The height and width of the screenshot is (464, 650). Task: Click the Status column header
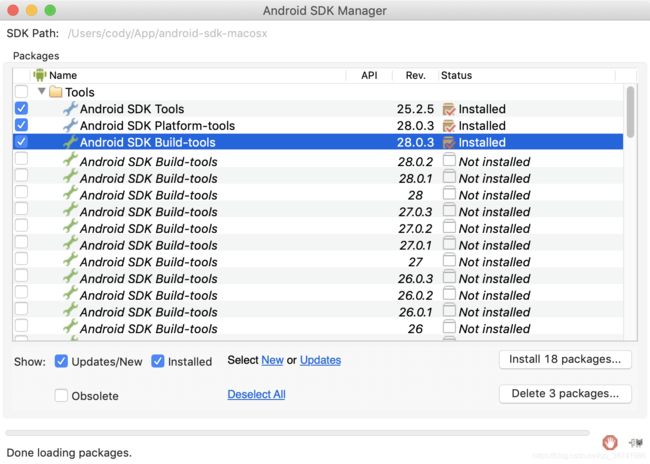(456, 75)
